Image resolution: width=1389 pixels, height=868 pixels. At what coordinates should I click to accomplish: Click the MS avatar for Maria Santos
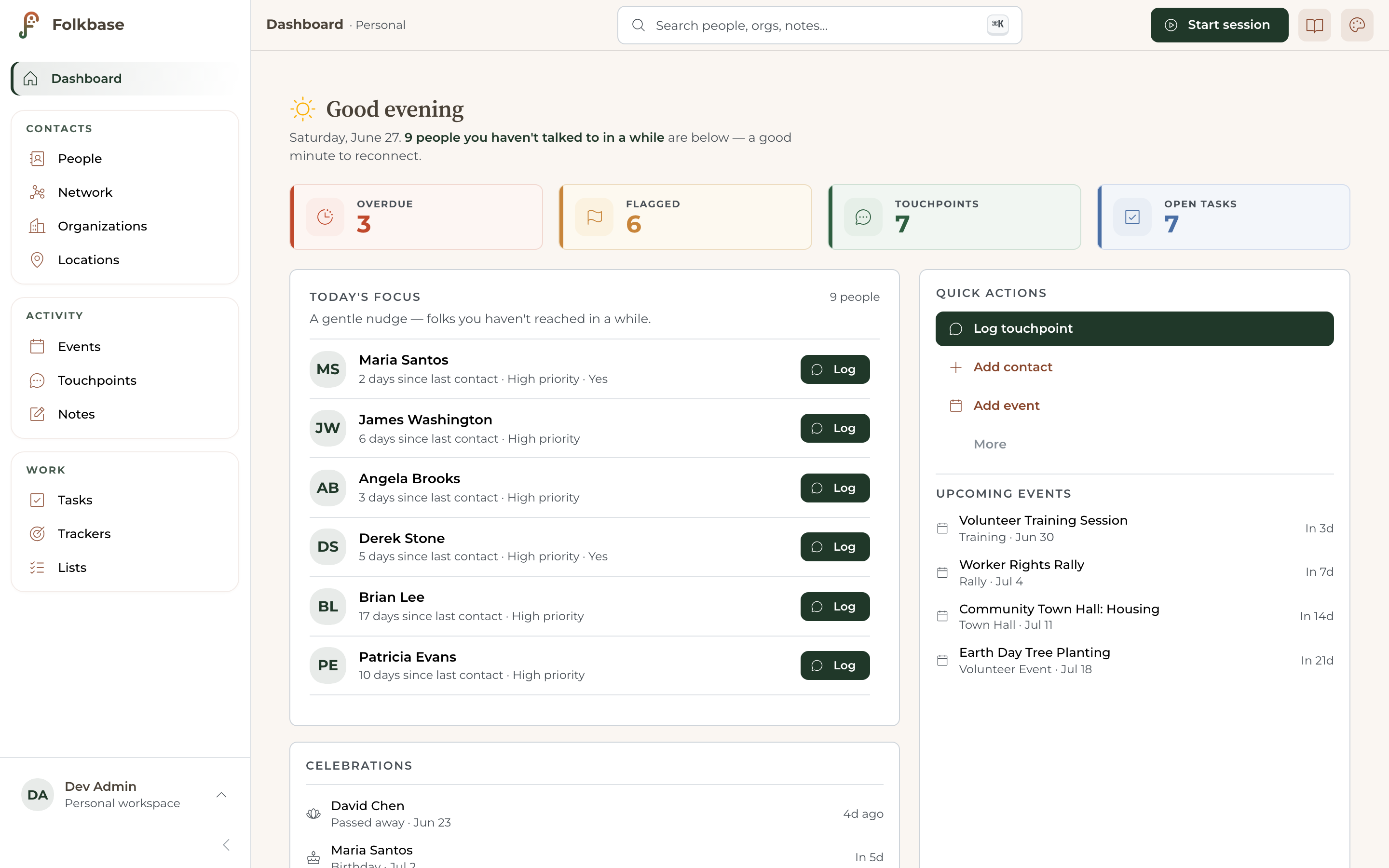328,369
